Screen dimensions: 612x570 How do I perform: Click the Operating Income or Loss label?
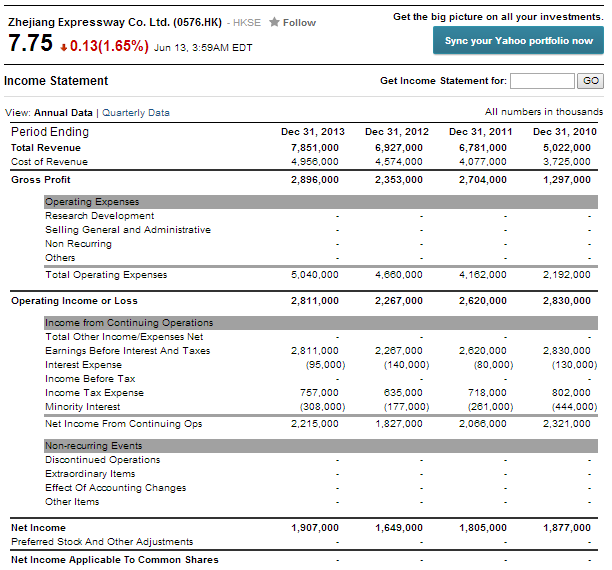click(74, 301)
